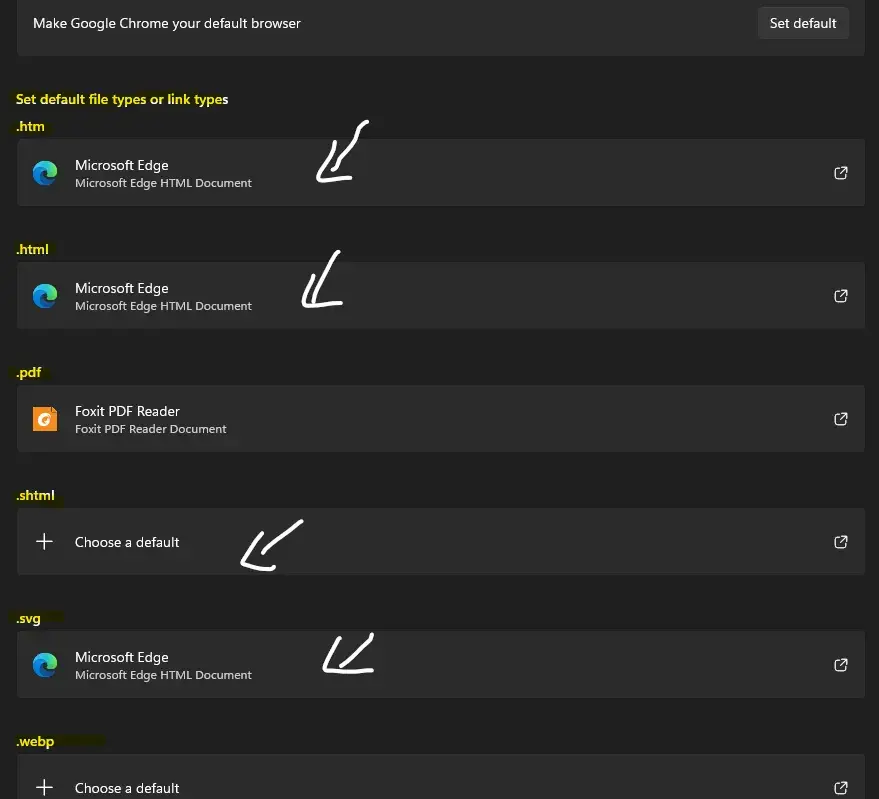Click the Set default button for Chrome
The height and width of the screenshot is (799, 879).
pos(803,23)
